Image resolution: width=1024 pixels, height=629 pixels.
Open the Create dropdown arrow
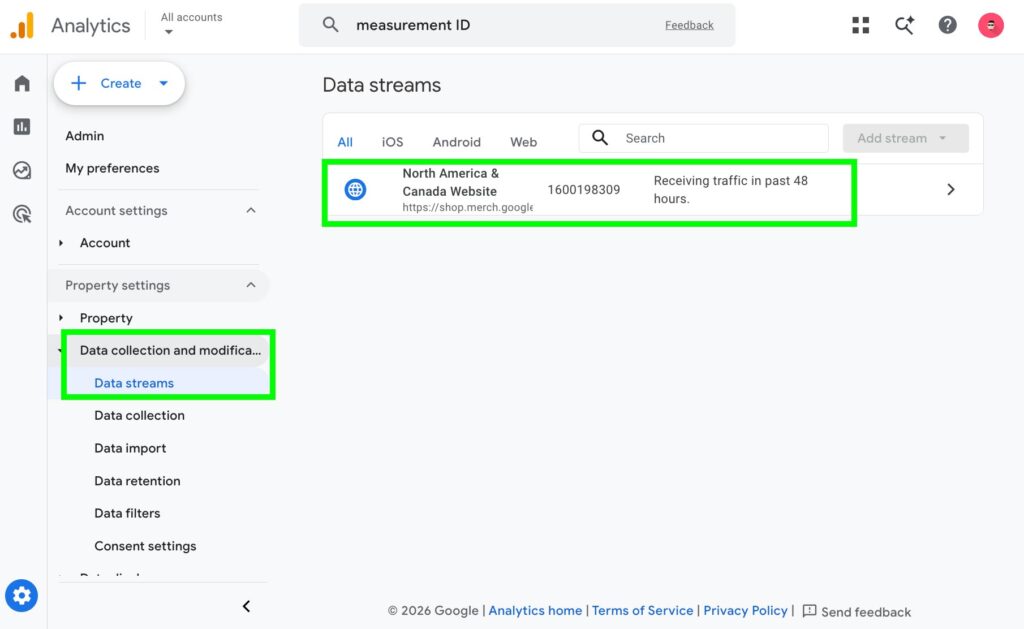click(164, 83)
